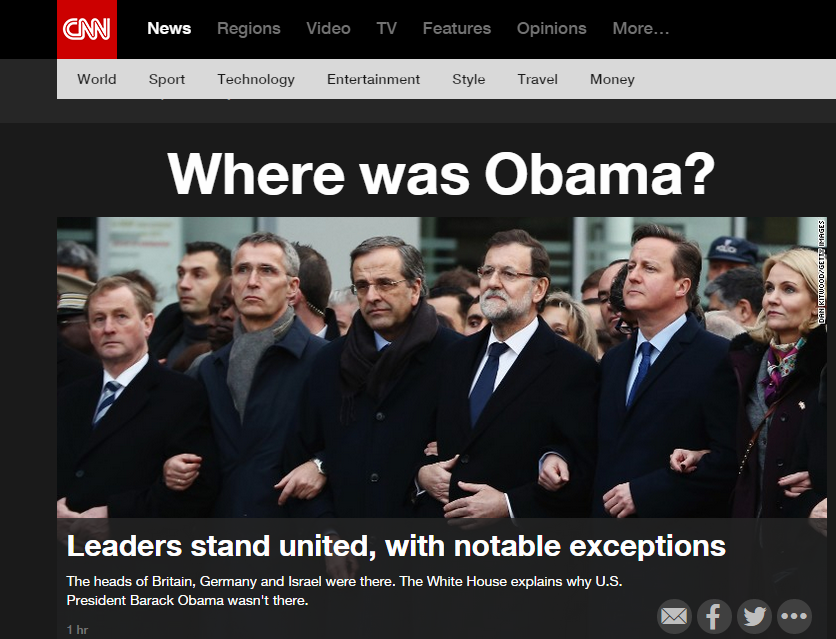This screenshot has width=836, height=639.
Task: Select the TV menu item
Action: coord(387,28)
